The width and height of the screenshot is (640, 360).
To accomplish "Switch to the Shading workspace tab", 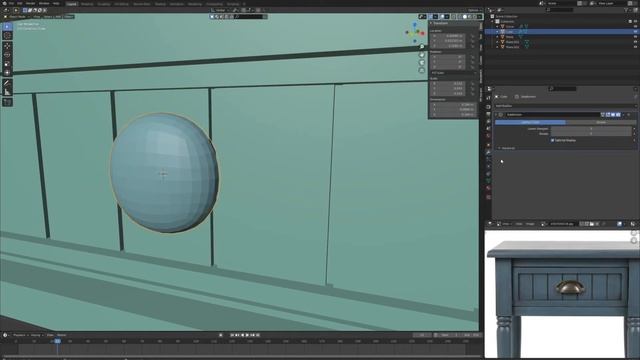I will (x=160, y=4).
